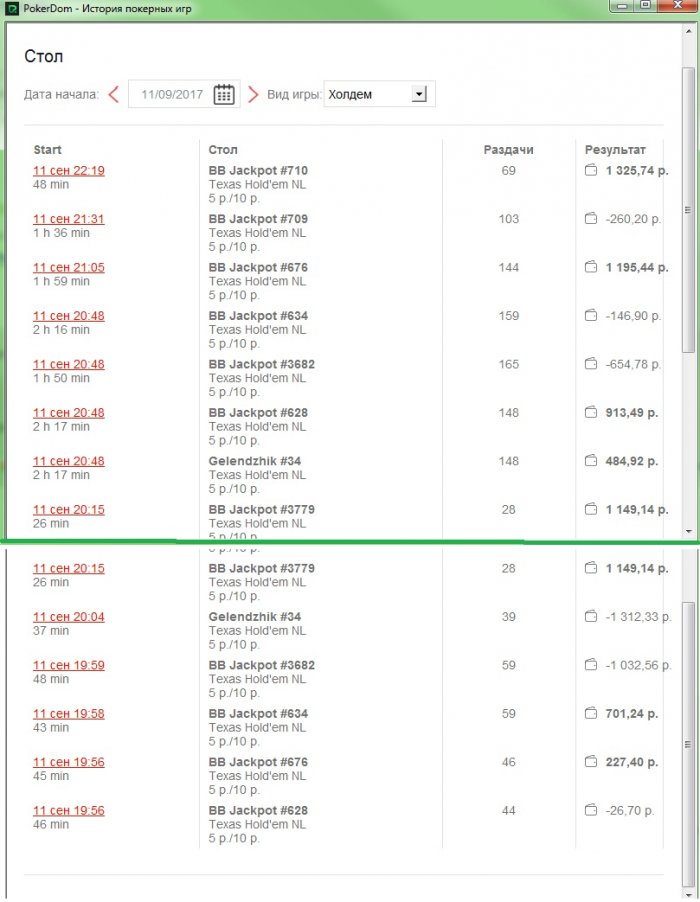Open the Вид игры dropdown showing Холдем
Screen dimensions: 700x902
379,94
